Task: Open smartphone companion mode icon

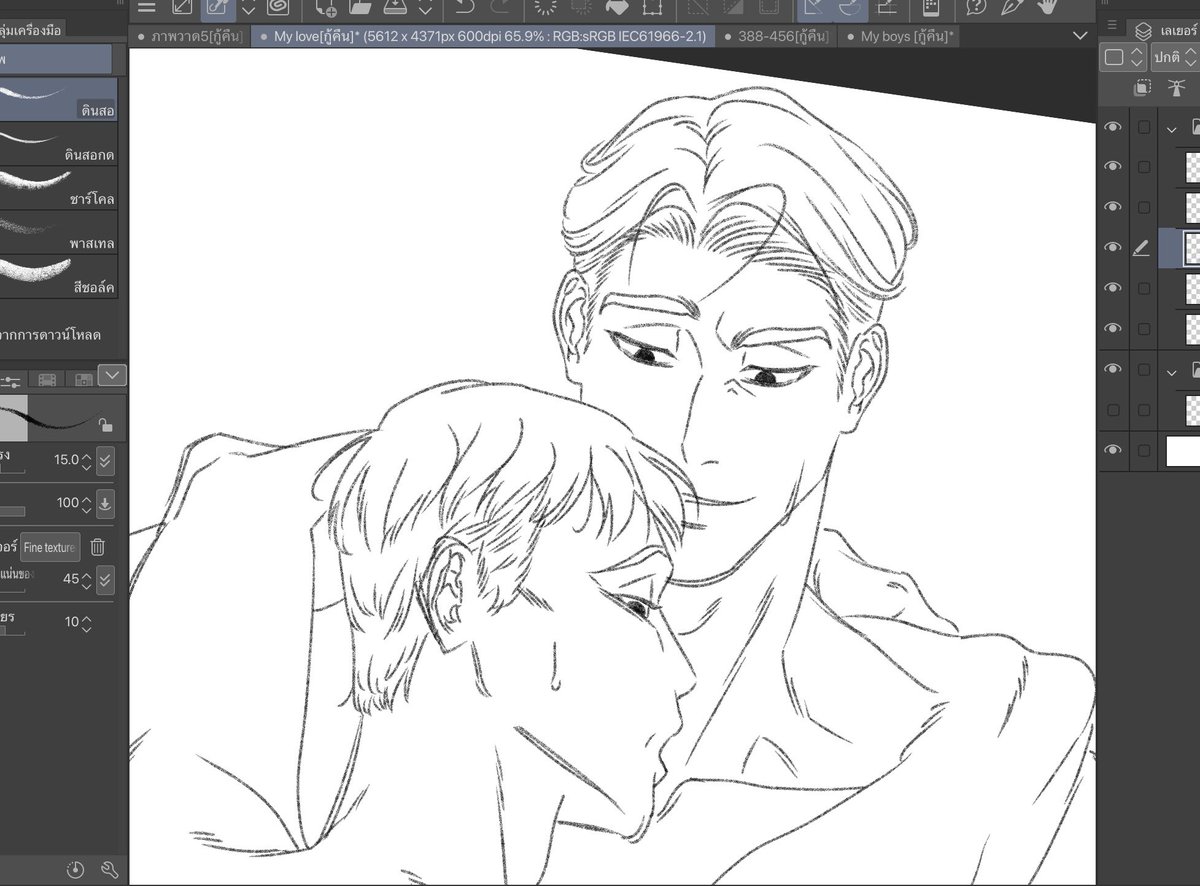Action: 931,6
